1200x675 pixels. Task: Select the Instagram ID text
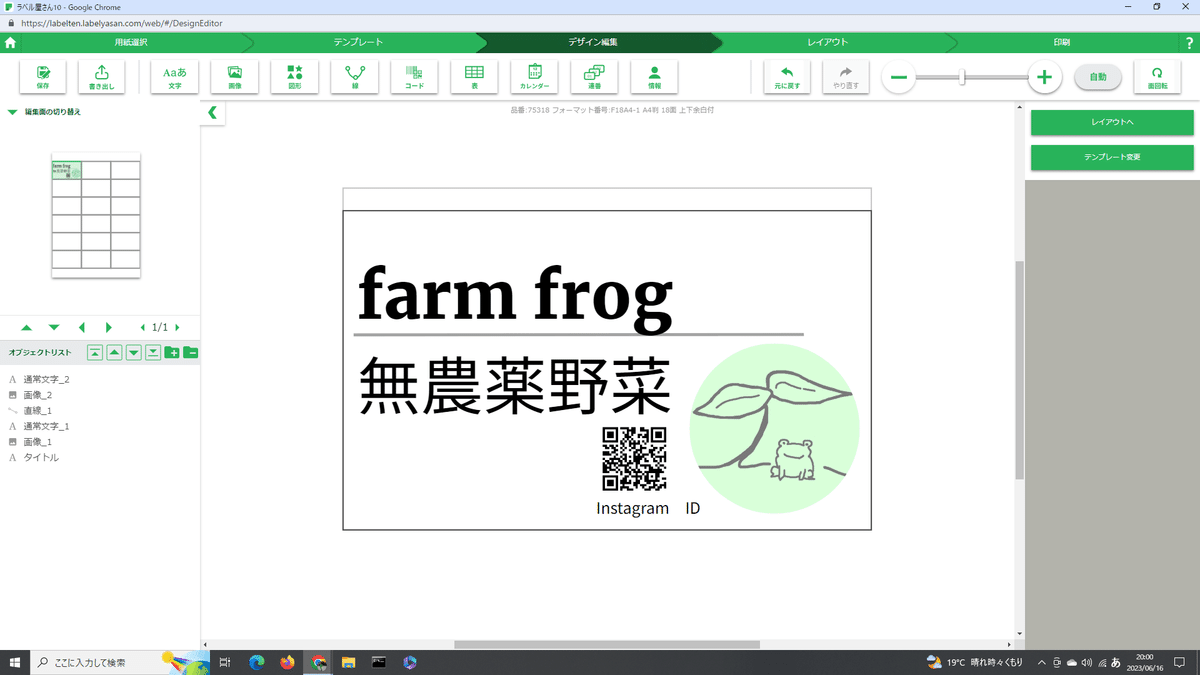tap(648, 508)
